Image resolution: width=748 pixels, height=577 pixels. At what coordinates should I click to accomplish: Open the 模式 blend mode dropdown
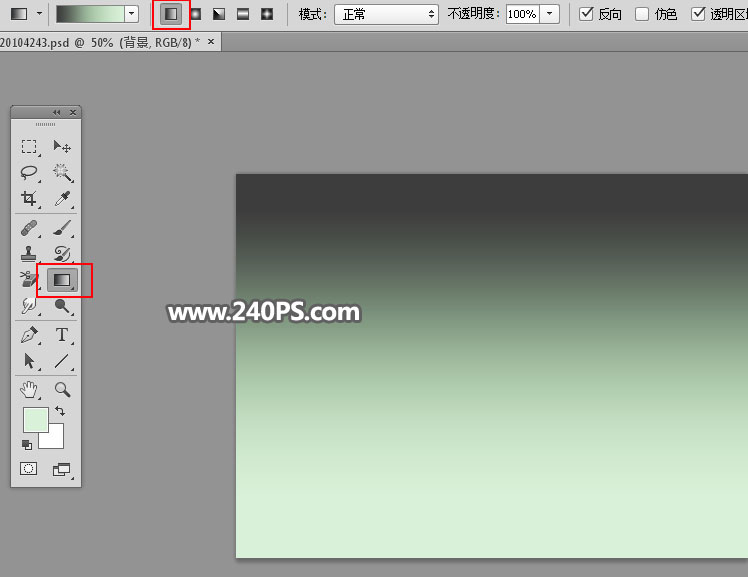coord(386,14)
